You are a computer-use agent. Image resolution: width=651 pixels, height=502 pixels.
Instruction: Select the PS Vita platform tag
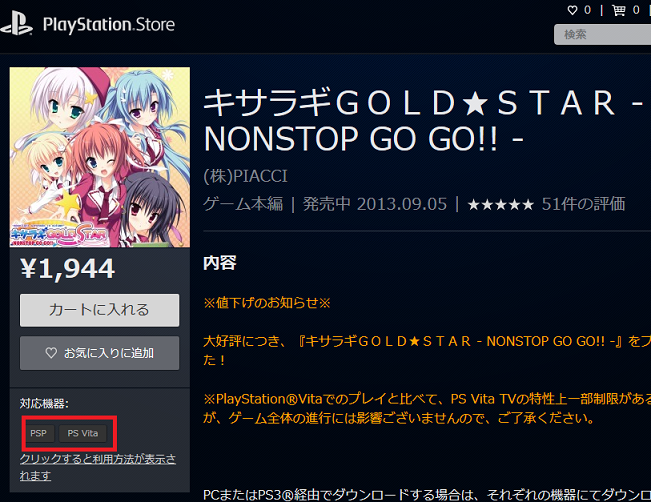pos(83,433)
